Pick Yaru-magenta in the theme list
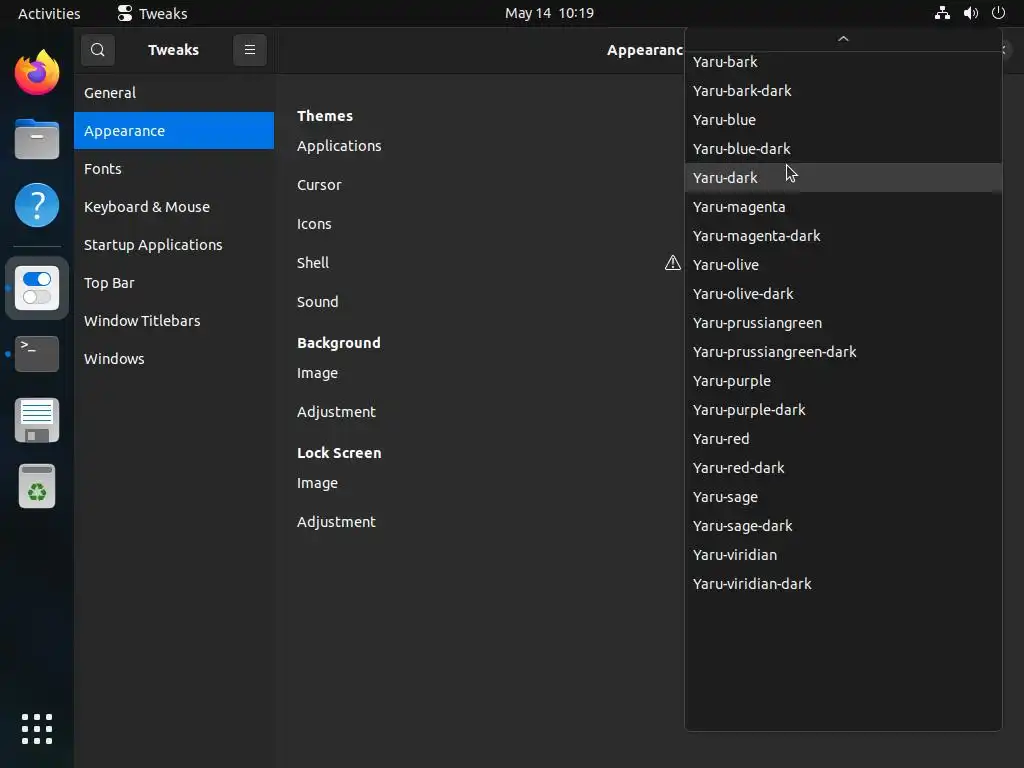The height and width of the screenshot is (768, 1024). [739, 207]
